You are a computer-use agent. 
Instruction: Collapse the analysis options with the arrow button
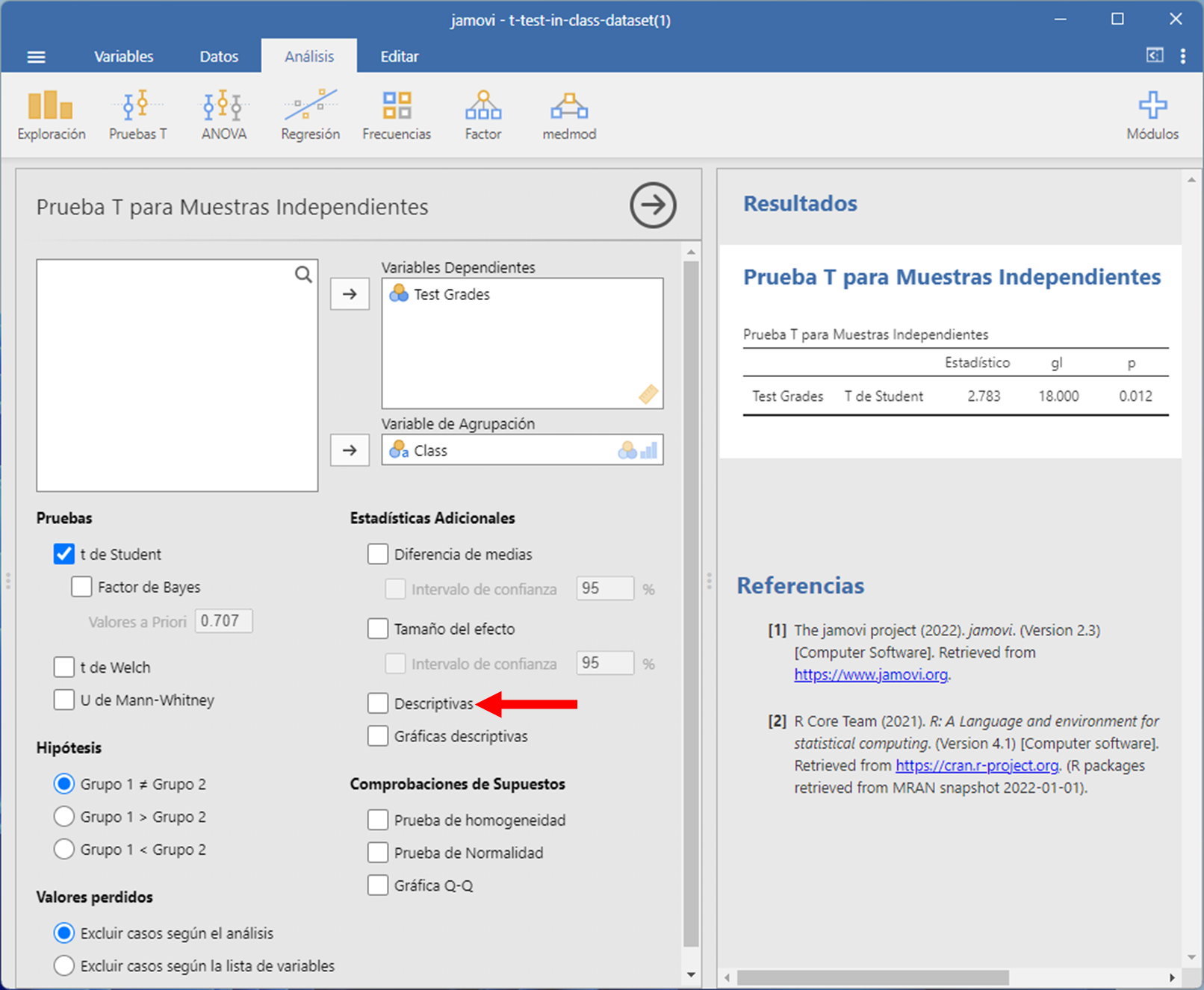[652, 205]
